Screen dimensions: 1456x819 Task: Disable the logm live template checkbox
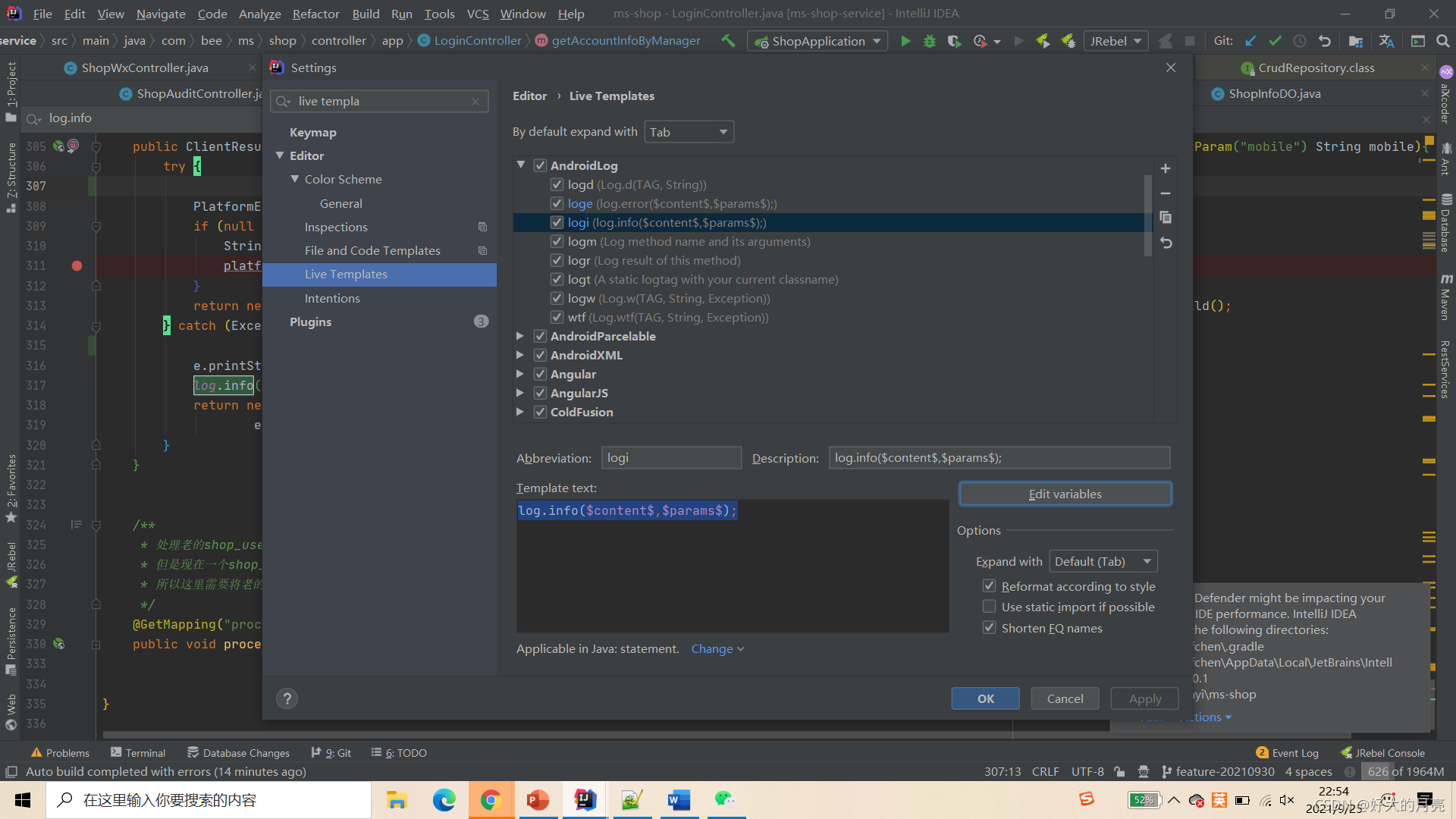557,241
